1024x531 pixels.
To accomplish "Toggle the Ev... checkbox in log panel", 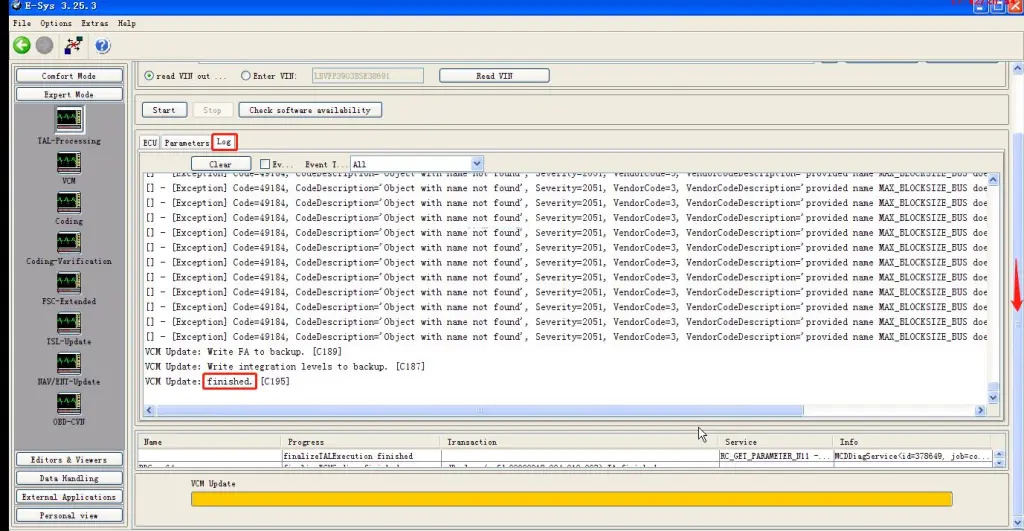I will (x=264, y=164).
